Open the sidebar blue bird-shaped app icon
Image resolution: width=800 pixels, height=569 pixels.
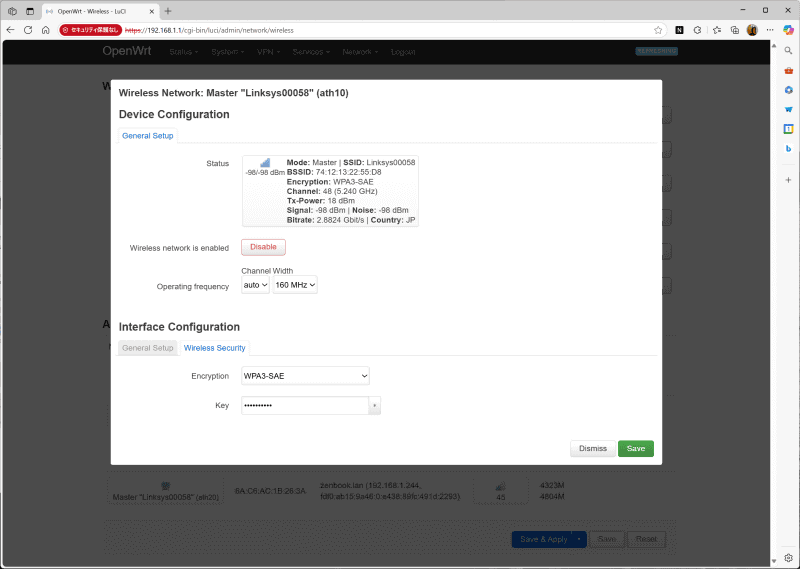pyautogui.click(x=788, y=109)
